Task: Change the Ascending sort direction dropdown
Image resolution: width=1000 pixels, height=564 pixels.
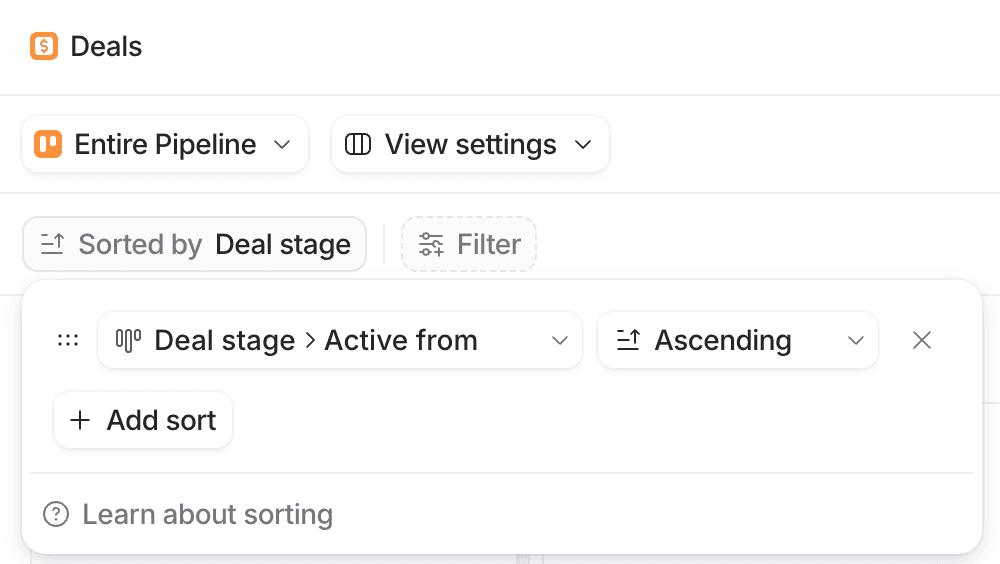Action: [x=738, y=340]
